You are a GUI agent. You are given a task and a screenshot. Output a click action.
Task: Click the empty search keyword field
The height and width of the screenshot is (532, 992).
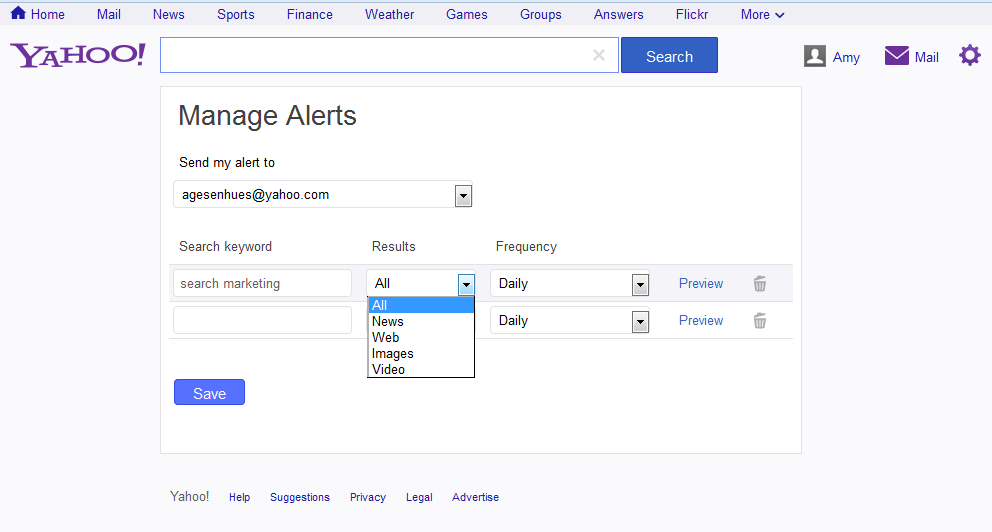point(262,320)
